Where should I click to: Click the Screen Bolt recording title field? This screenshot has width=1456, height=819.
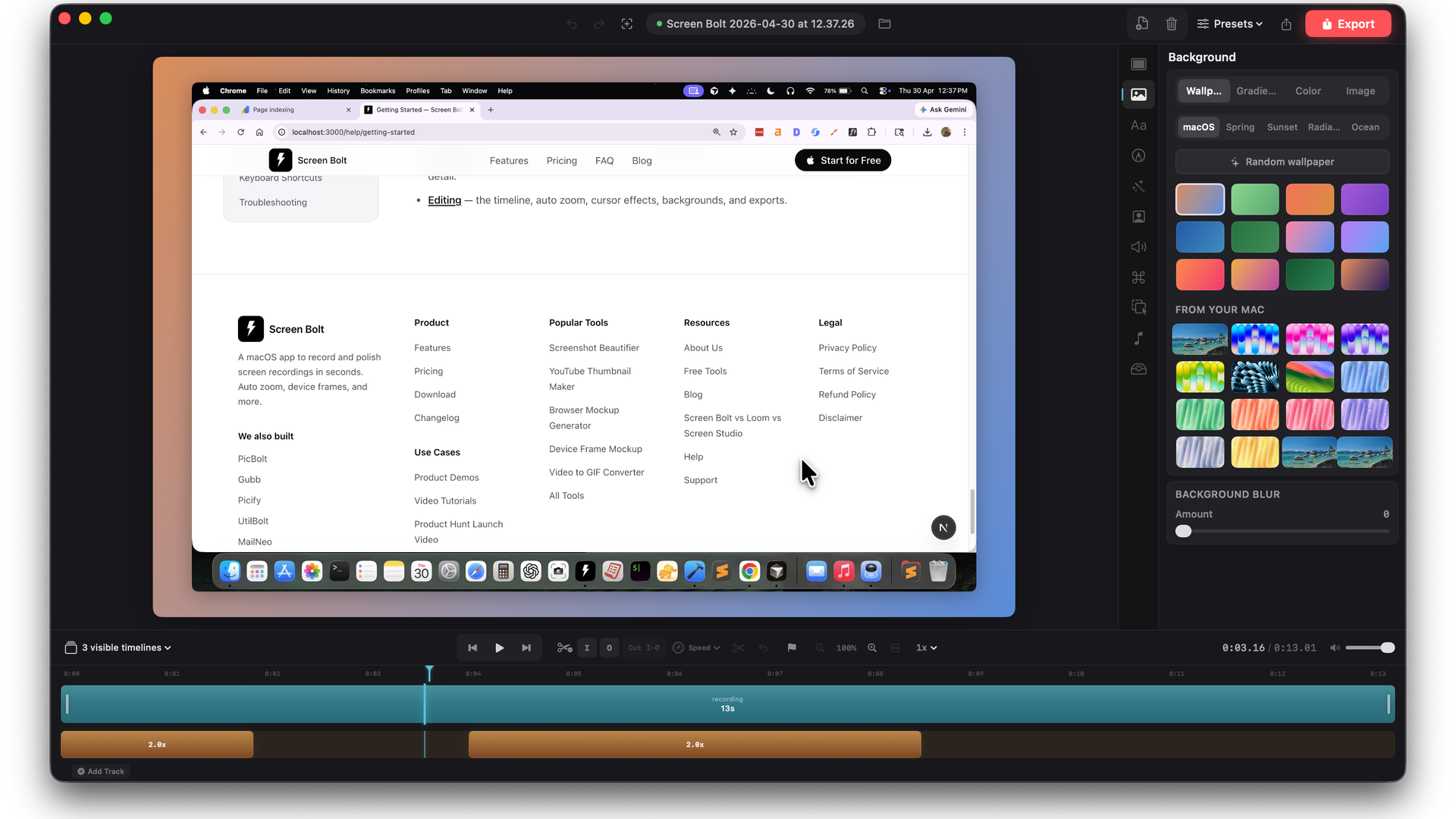click(755, 24)
